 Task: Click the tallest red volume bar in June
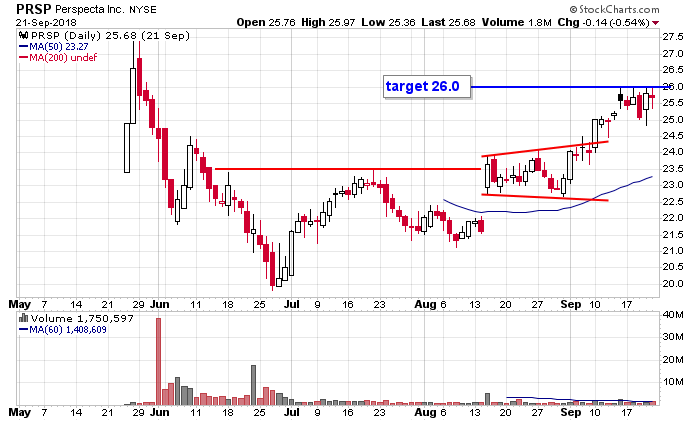click(x=158, y=361)
